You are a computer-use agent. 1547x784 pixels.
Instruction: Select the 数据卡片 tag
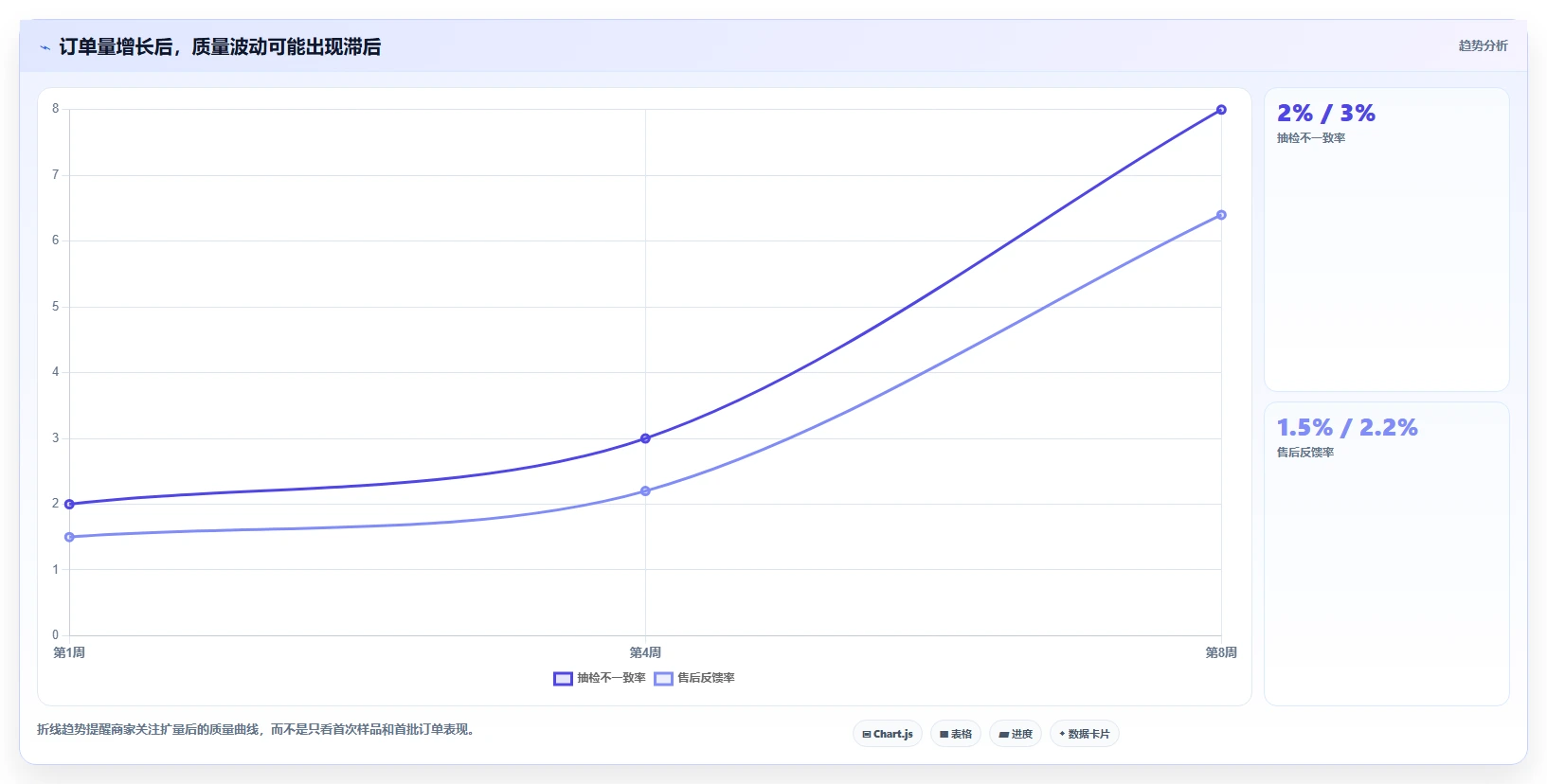(x=1085, y=734)
